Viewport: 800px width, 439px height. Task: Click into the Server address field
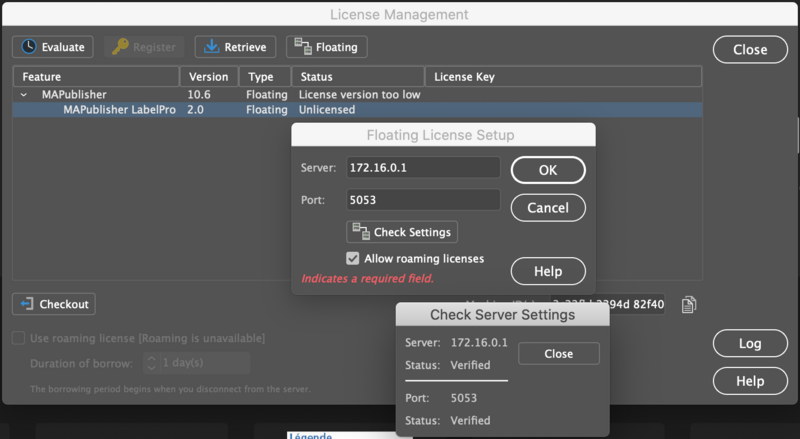pos(422,168)
